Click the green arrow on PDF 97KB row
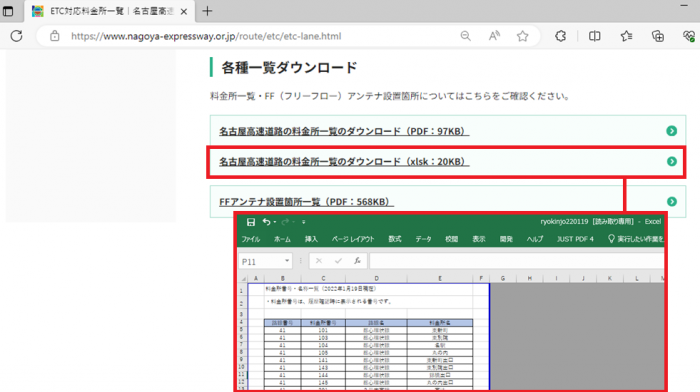 pyautogui.click(x=671, y=131)
